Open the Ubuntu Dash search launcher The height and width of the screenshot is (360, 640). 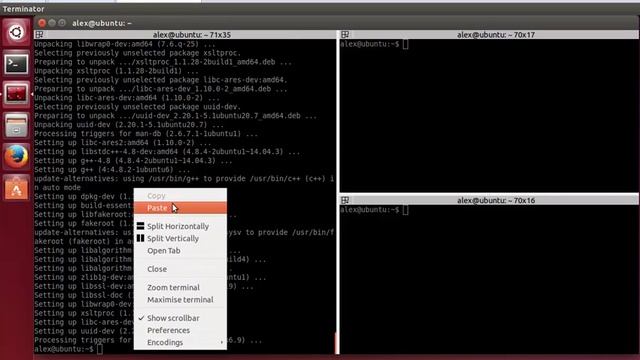tap(16, 32)
